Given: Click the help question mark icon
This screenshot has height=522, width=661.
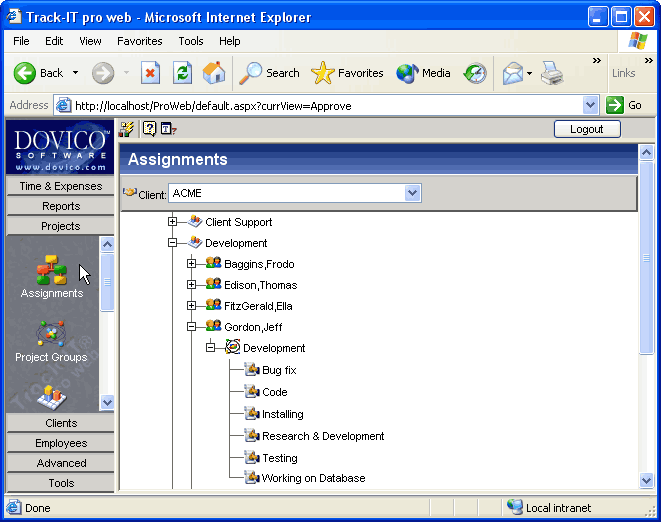Looking at the screenshot, I should 149,129.
